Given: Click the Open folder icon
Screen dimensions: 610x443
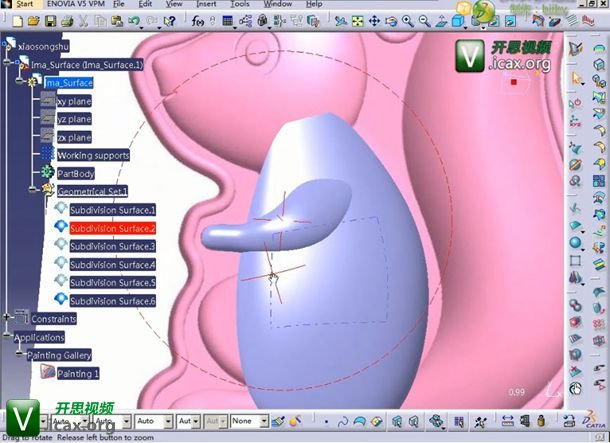Looking at the screenshot, I should tap(34, 21).
